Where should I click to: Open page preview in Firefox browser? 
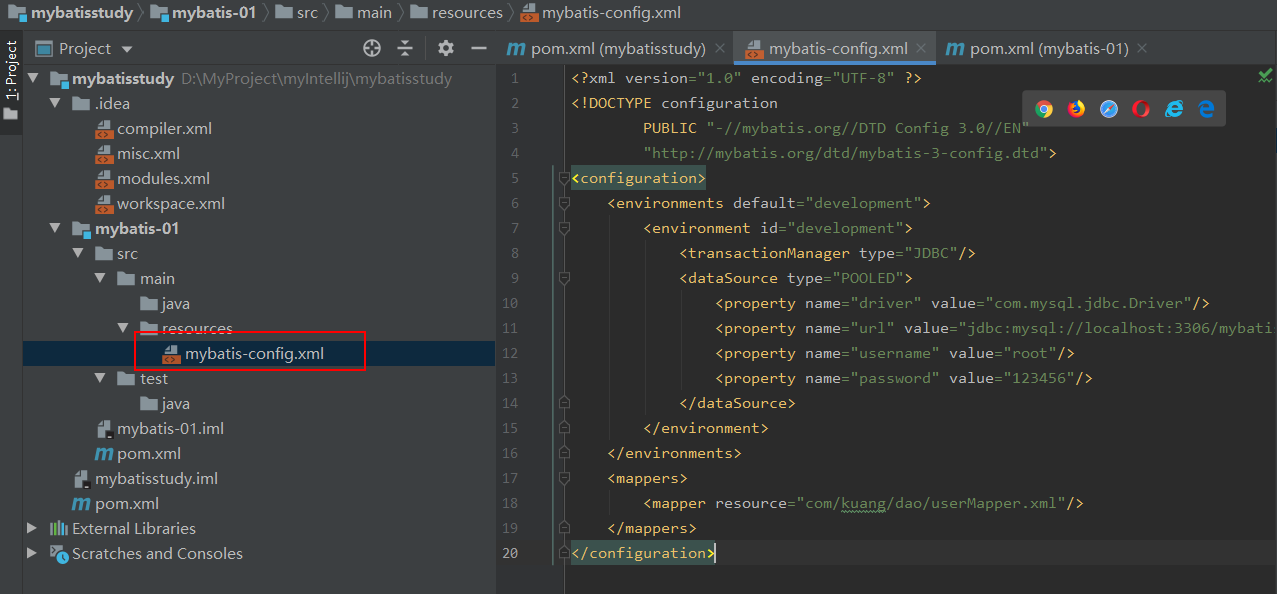click(x=1076, y=109)
